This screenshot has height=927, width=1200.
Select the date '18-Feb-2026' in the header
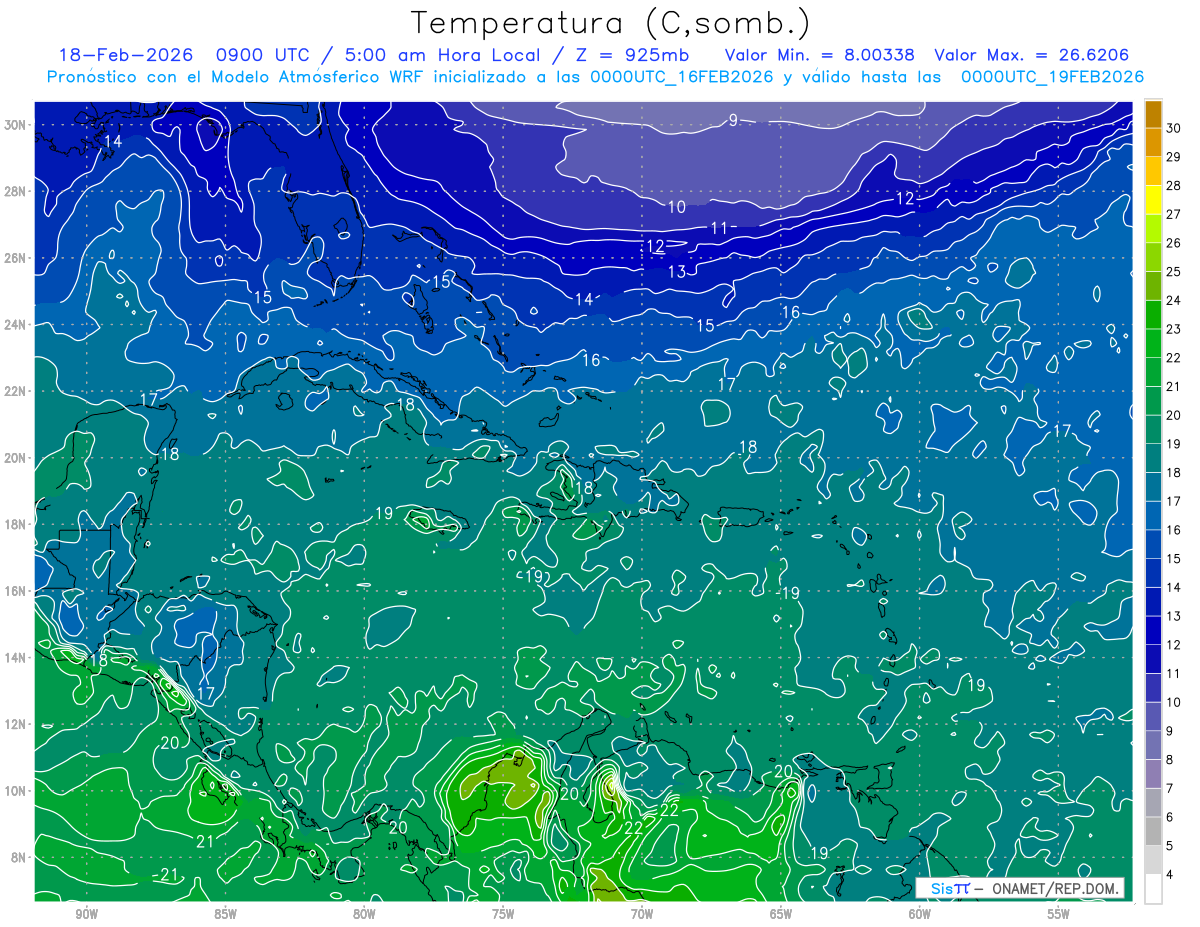128,55
